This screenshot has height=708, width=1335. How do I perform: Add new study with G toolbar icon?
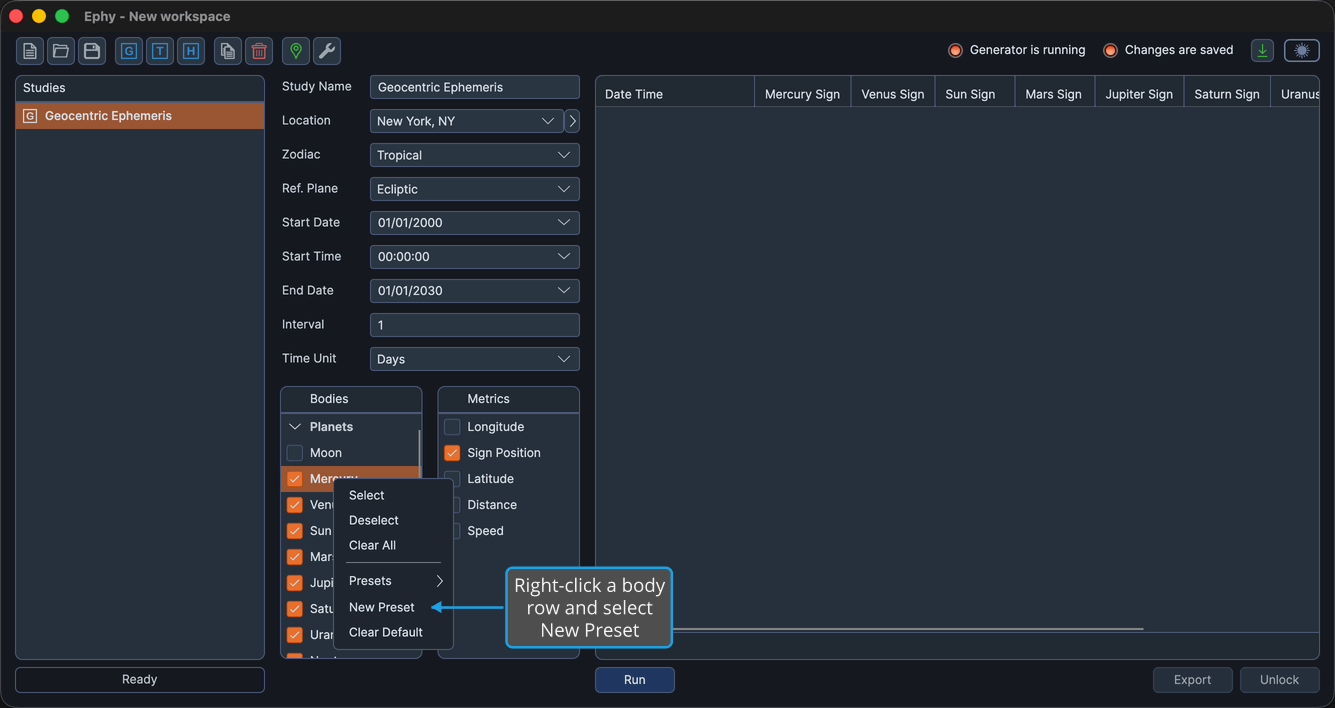coord(129,51)
